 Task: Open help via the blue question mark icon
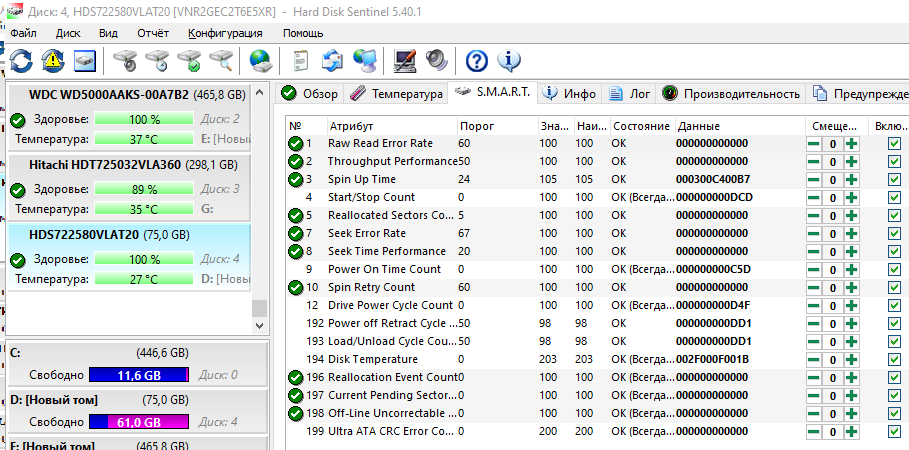coord(477,60)
